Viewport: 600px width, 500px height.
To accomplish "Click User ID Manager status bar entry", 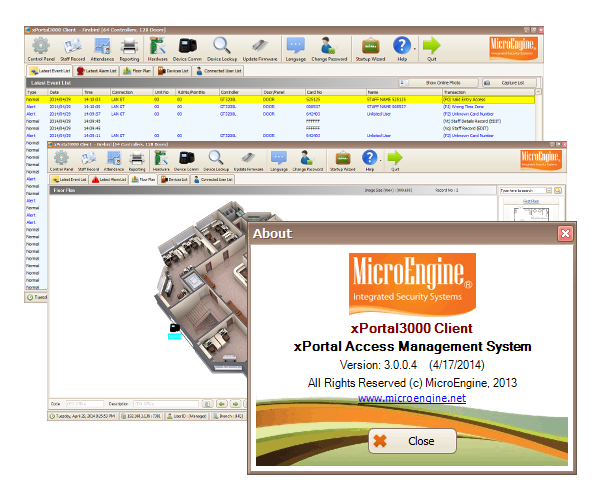I will tap(187, 416).
